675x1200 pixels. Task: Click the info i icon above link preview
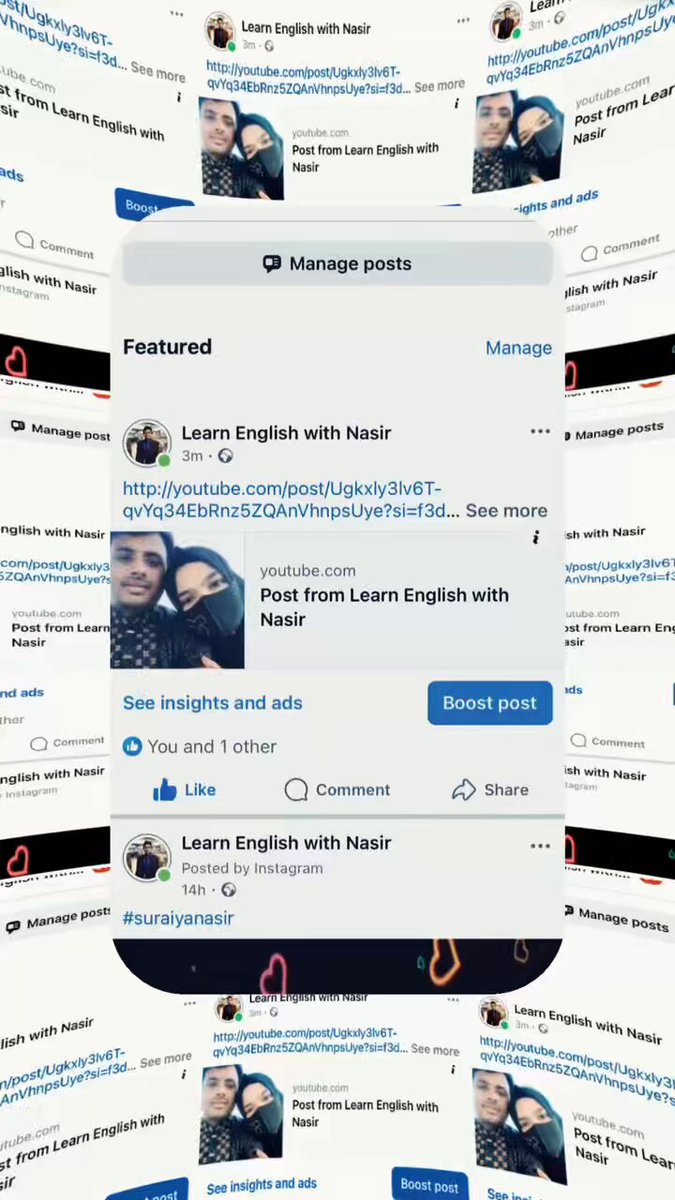[536, 537]
